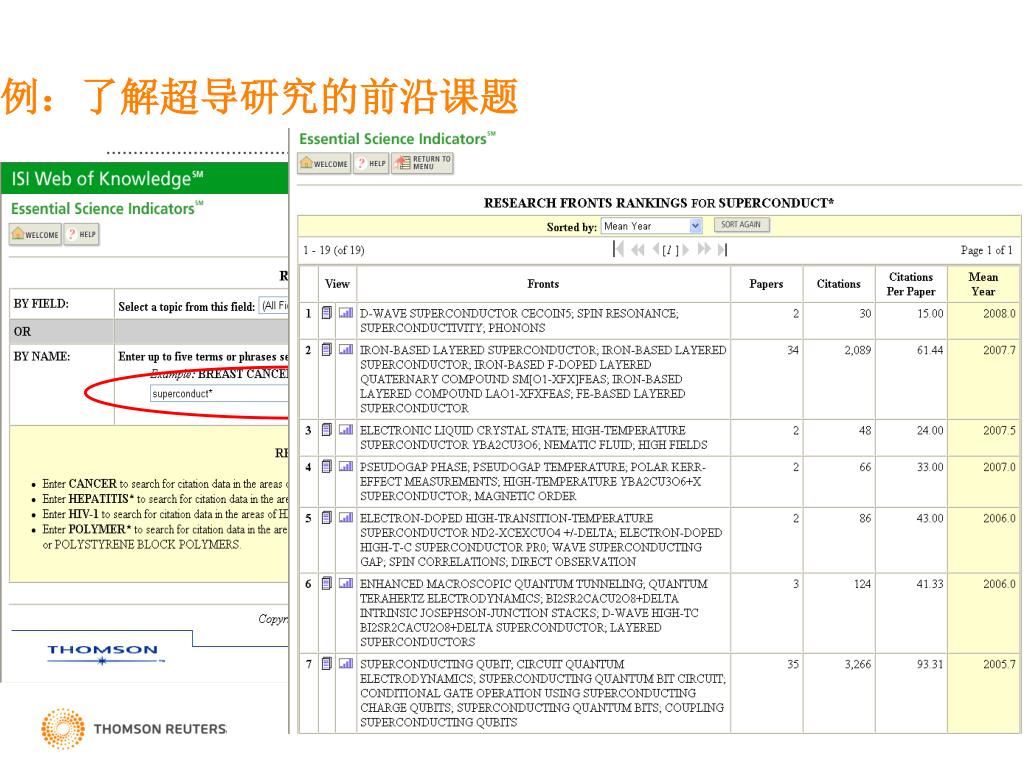Open document icon for electron-doped row 5
1024x768 pixels.
(x=327, y=517)
